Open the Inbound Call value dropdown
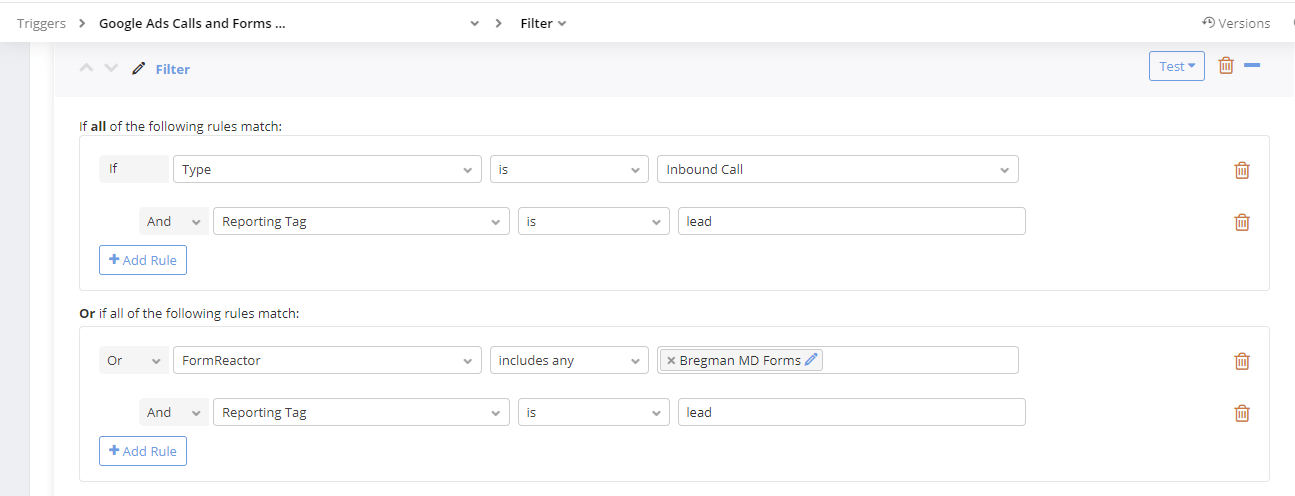The width and height of the screenshot is (1295, 496). pos(836,170)
